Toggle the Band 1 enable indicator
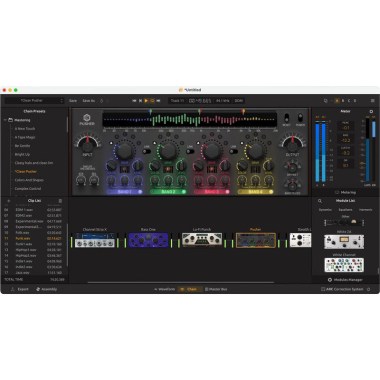 click(x=140, y=192)
